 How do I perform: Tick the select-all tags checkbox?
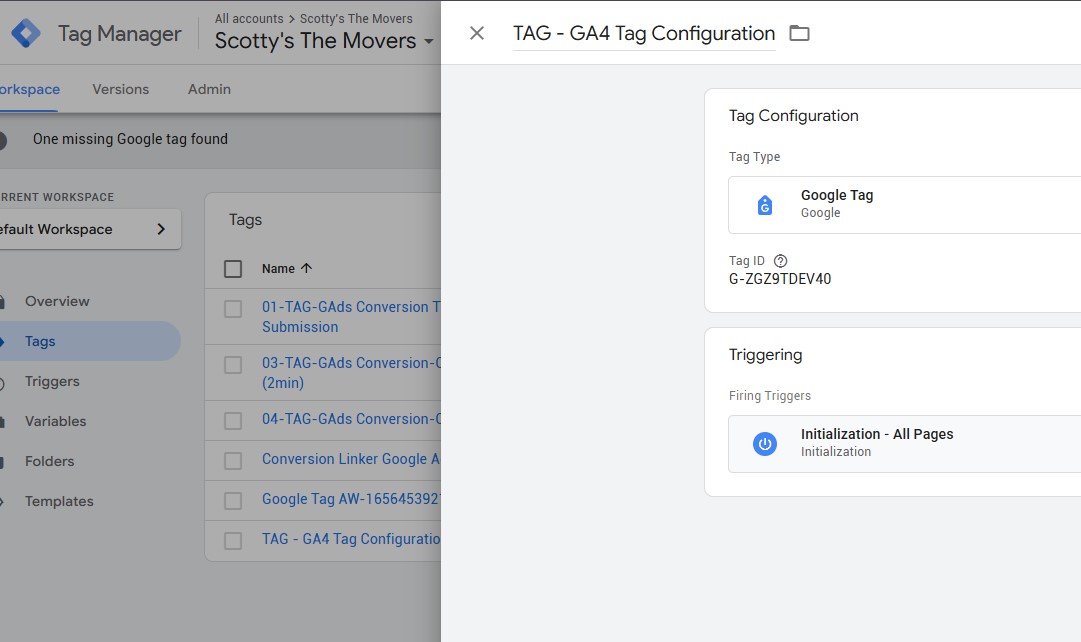tap(233, 268)
